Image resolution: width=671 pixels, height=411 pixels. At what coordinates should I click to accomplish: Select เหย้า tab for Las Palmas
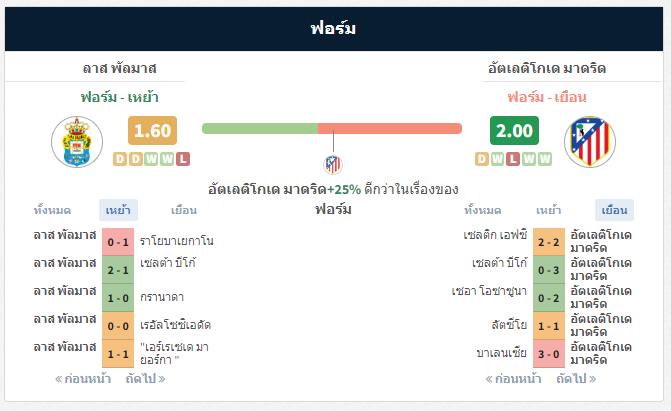[118, 210]
